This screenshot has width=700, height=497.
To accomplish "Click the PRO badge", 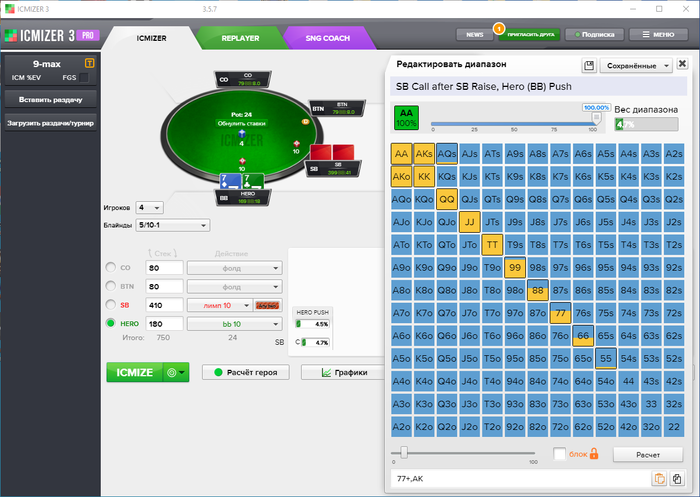I will pyautogui.click(x=88, y=35).
